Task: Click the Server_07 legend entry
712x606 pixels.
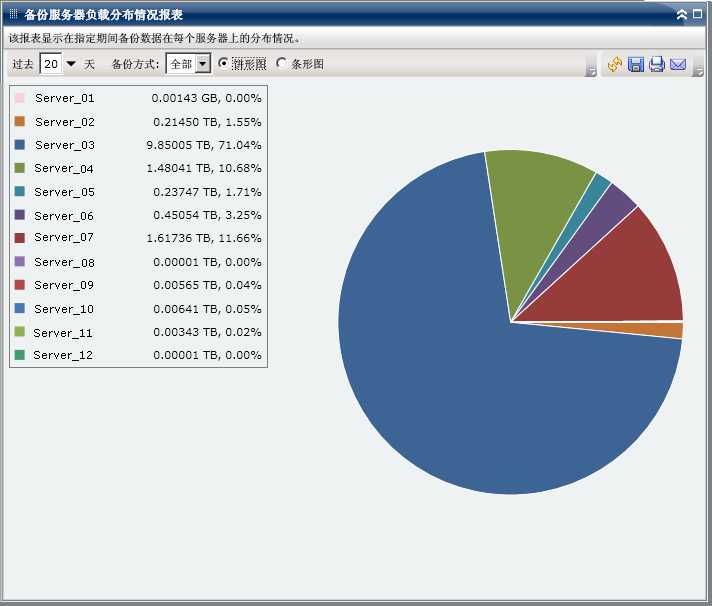Action: click(64, 238)
